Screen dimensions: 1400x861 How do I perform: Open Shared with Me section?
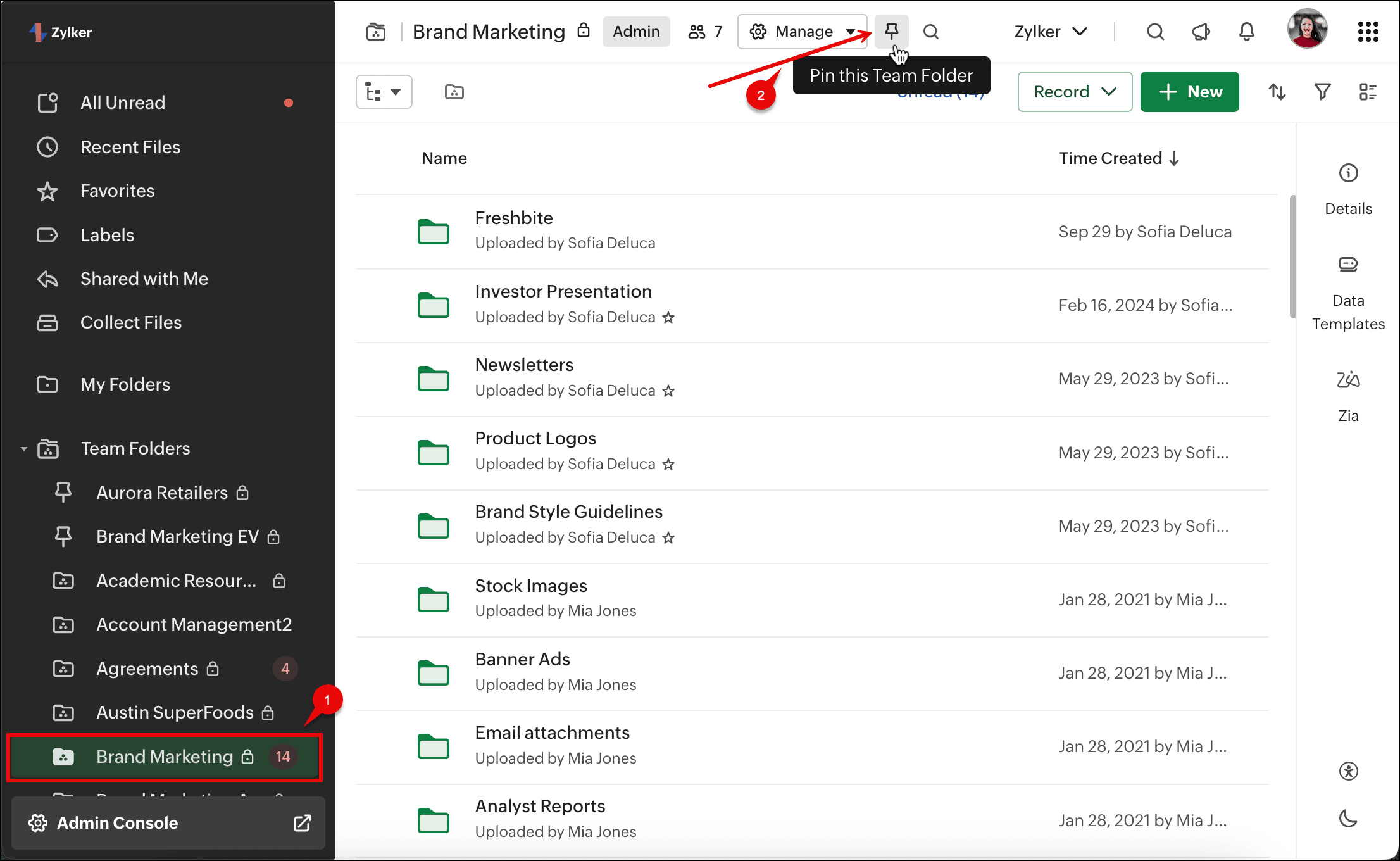tap(144, 279)
